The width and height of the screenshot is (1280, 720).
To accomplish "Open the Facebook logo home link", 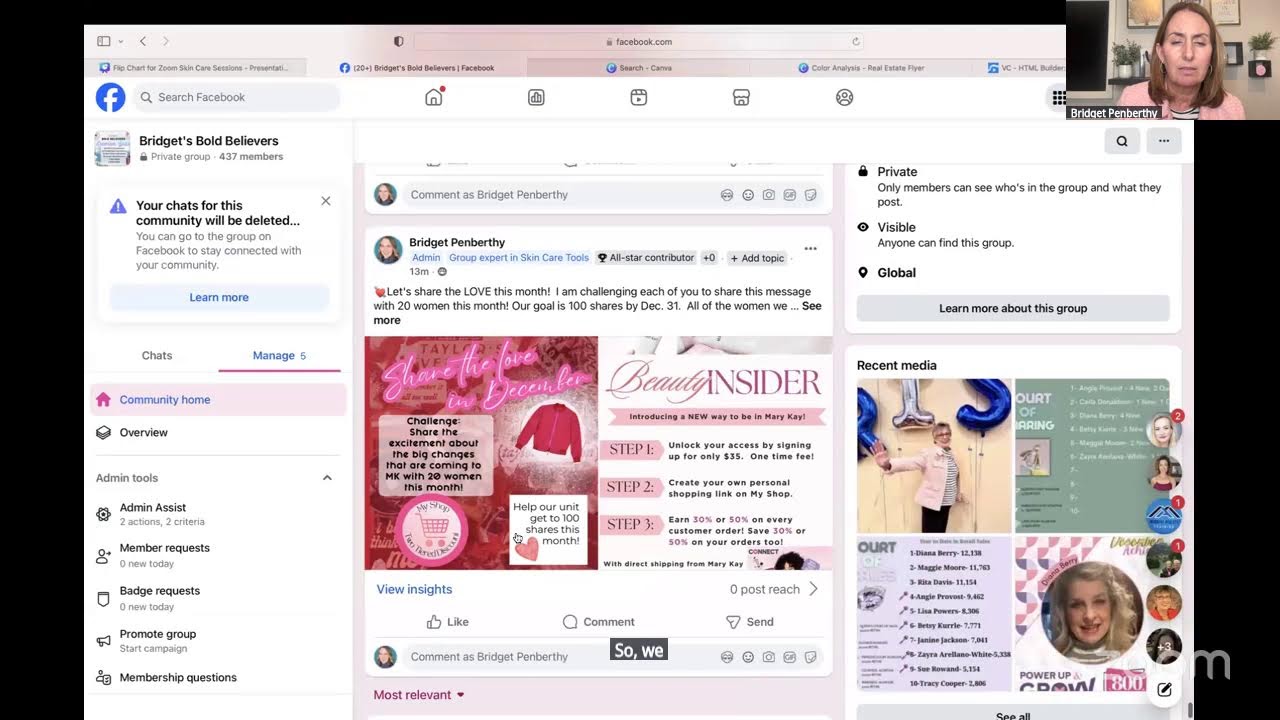I will coord(110,97).
